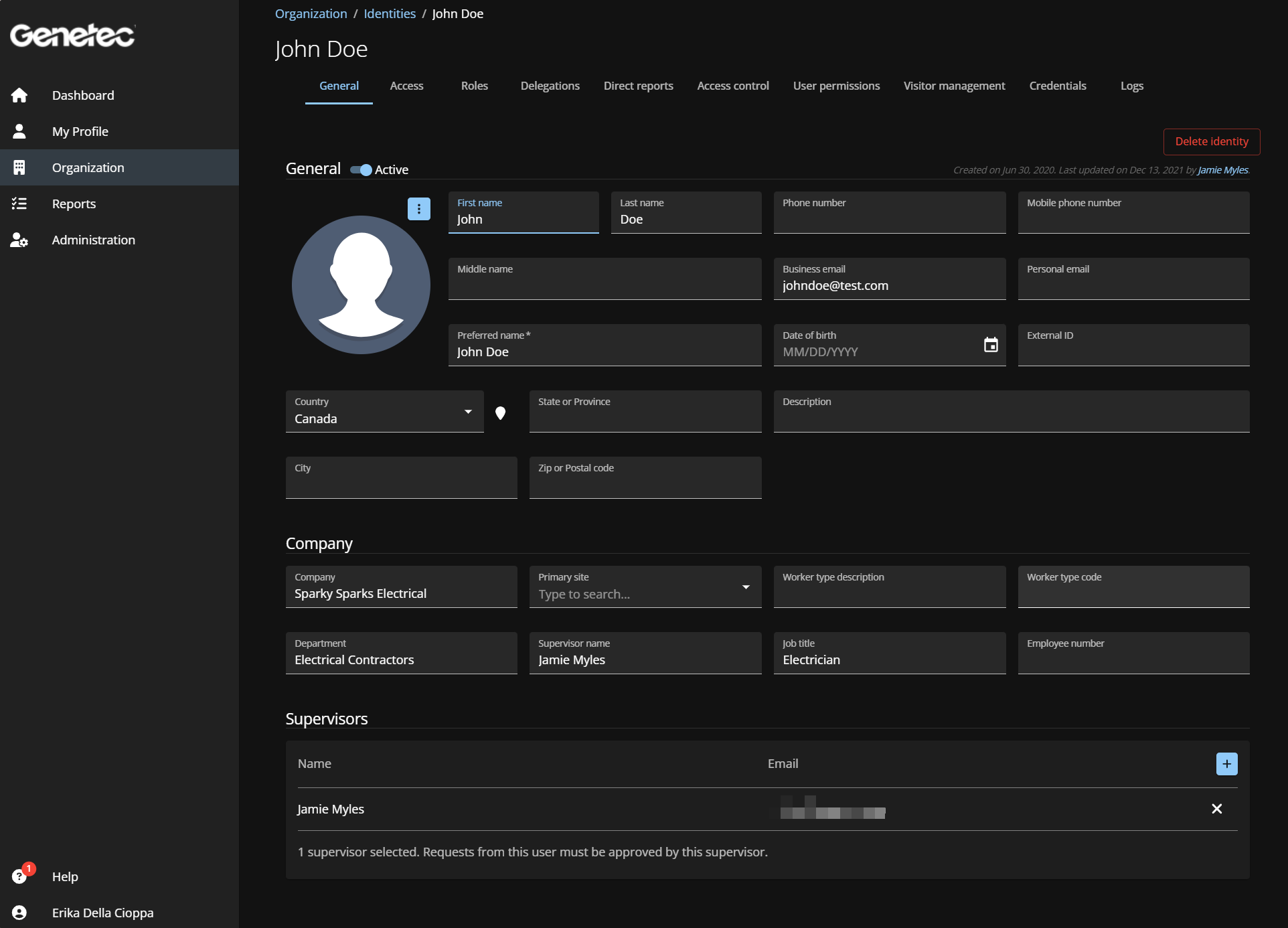Remove supervisor Jamie Myles with X

[x=1217, y=809]
